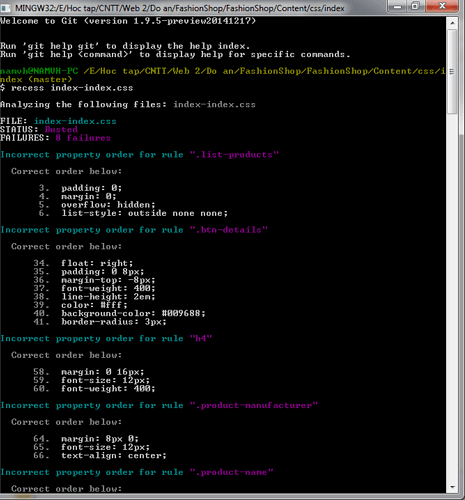Click the MINGW32 window system menu icon
This screenshot has width=465, height=500.
[6, 7]
